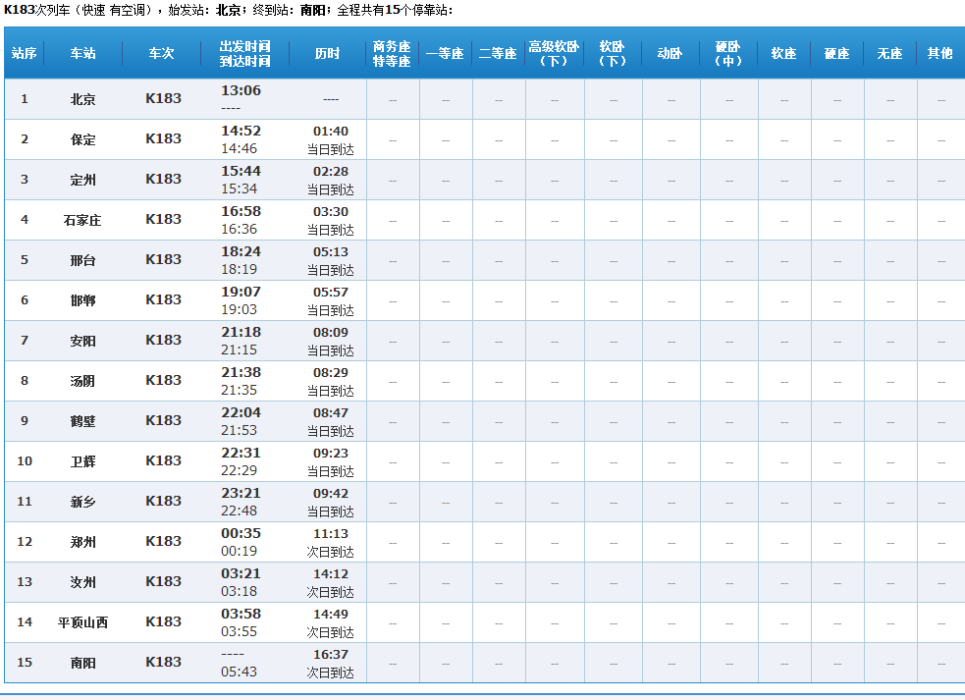Click station 汝州 in the table
The height and width of the screenshot is (700, 965).
pyautogui.click(x=83, y=582)
